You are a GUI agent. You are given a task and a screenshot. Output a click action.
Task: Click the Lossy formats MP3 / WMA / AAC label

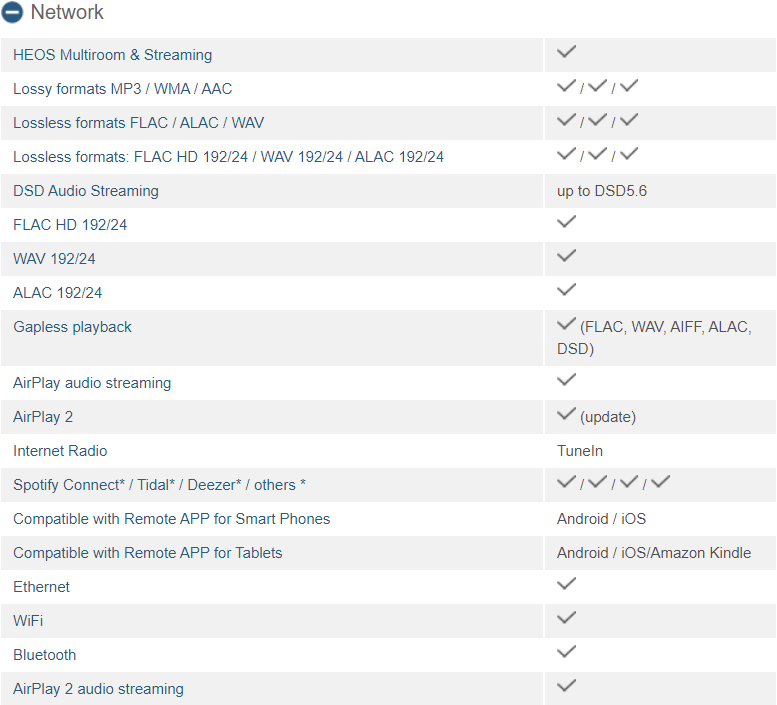(x=122, y=89)
